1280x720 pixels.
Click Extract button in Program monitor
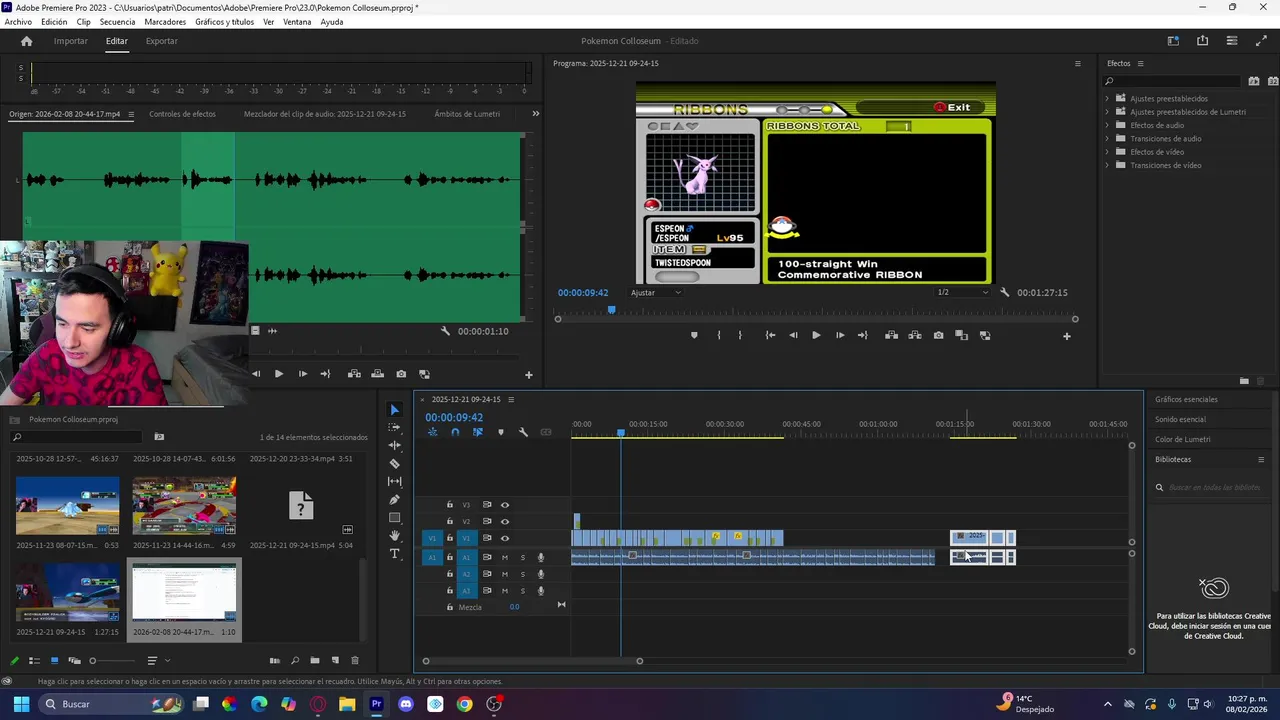tap(915, 335)
